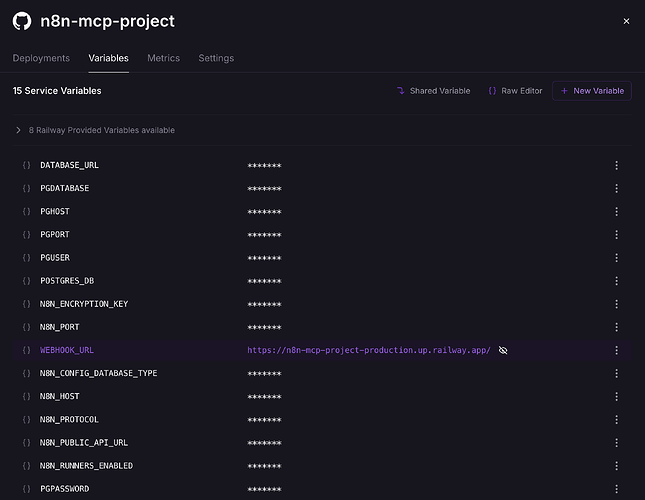The width and height of the screenshot is (645, 500).
Task: Click the braces icon beside N8N_HOST
Action: [26, 396]
